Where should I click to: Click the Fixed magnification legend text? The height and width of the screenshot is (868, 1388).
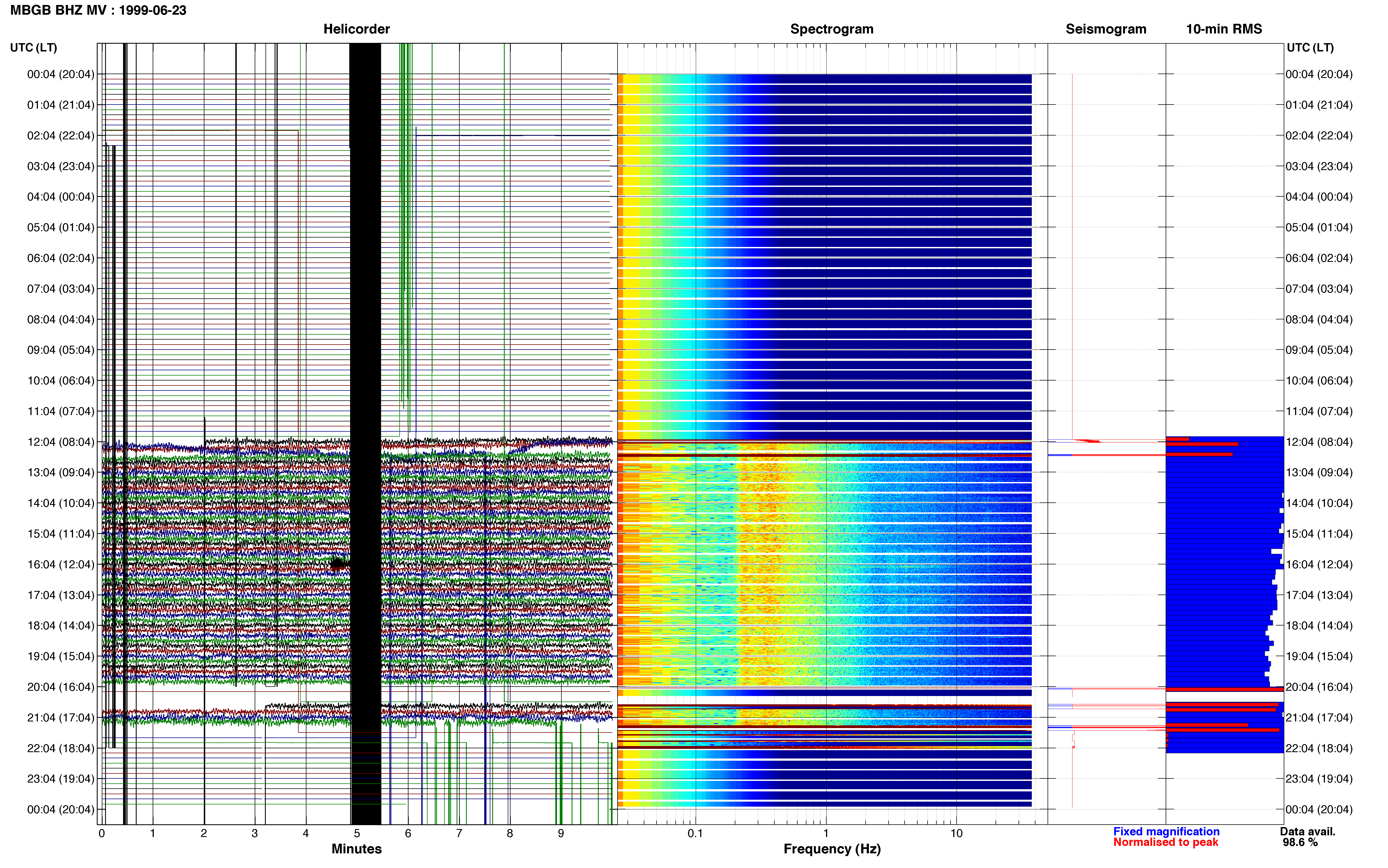(1166, 831)
